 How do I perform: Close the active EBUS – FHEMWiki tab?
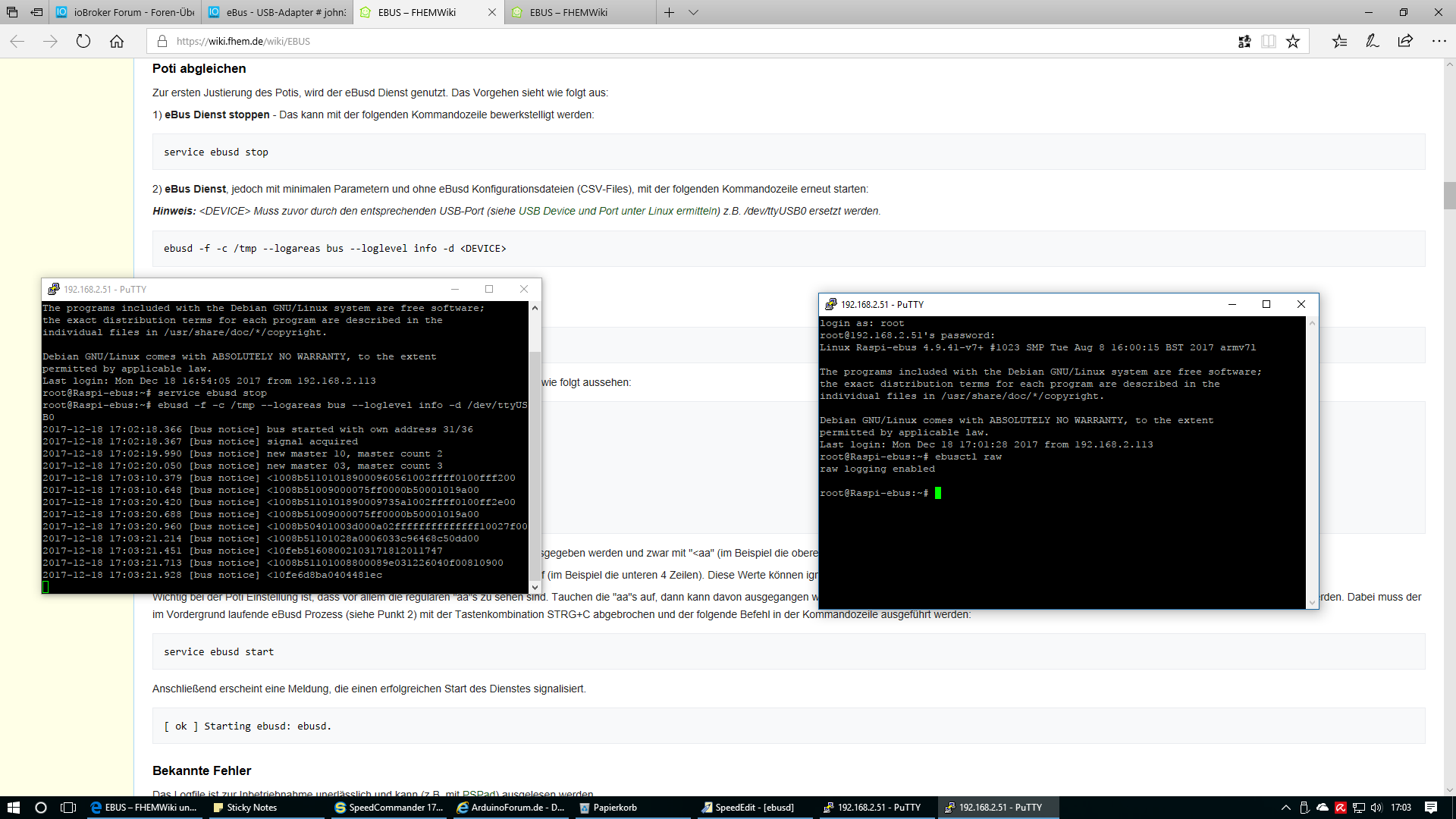coord(492,12)
